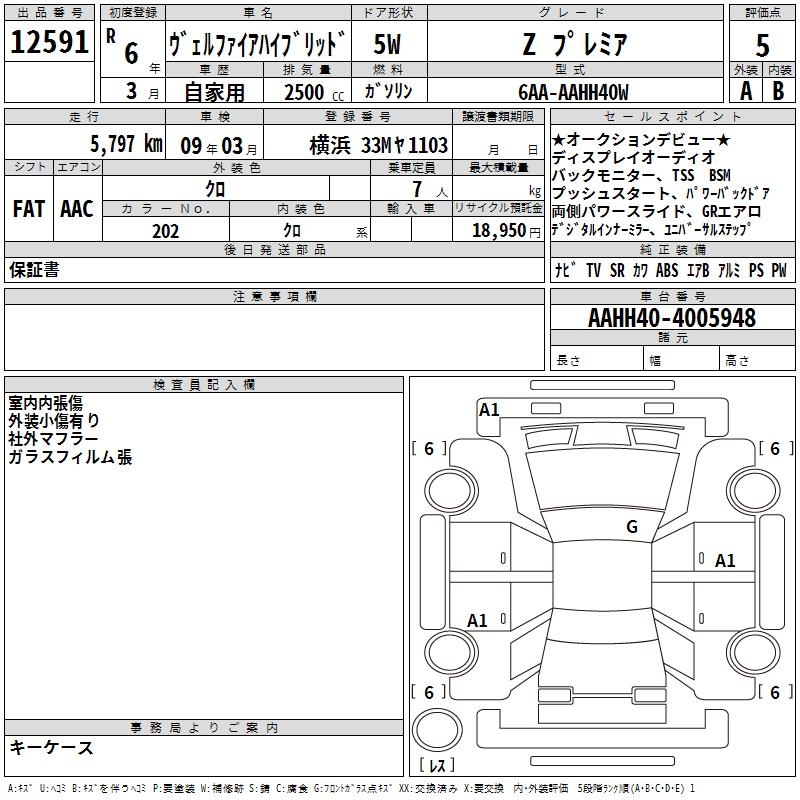Click the 幅 dimension field

click(681, 358)
